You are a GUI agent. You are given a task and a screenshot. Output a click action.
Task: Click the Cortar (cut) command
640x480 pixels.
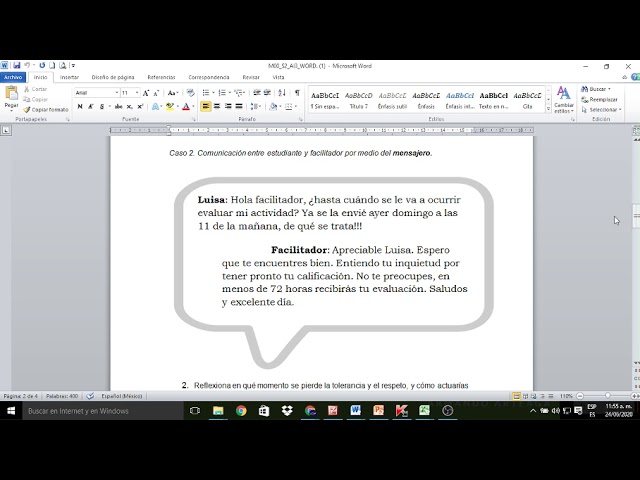point(36,89)
